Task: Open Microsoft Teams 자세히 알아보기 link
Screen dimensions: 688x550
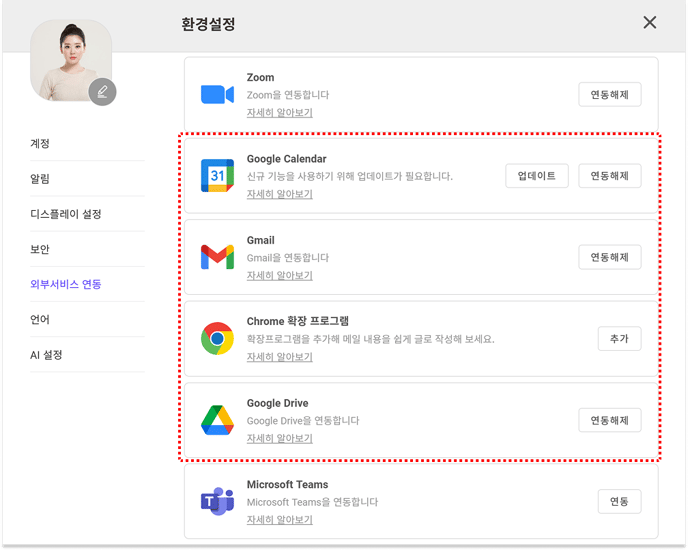Action: coord(280,519)
